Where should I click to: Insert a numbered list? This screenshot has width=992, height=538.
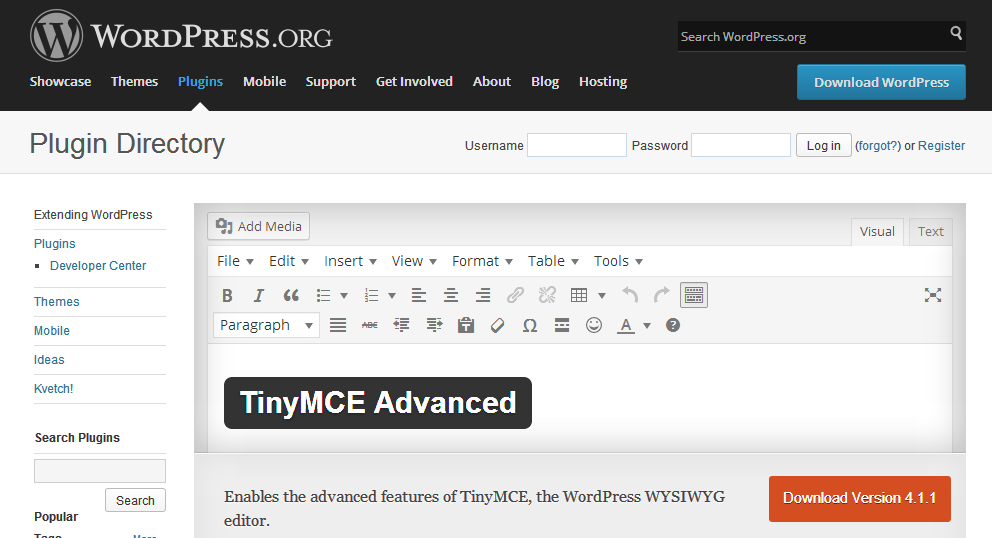(x=371, y=296)
